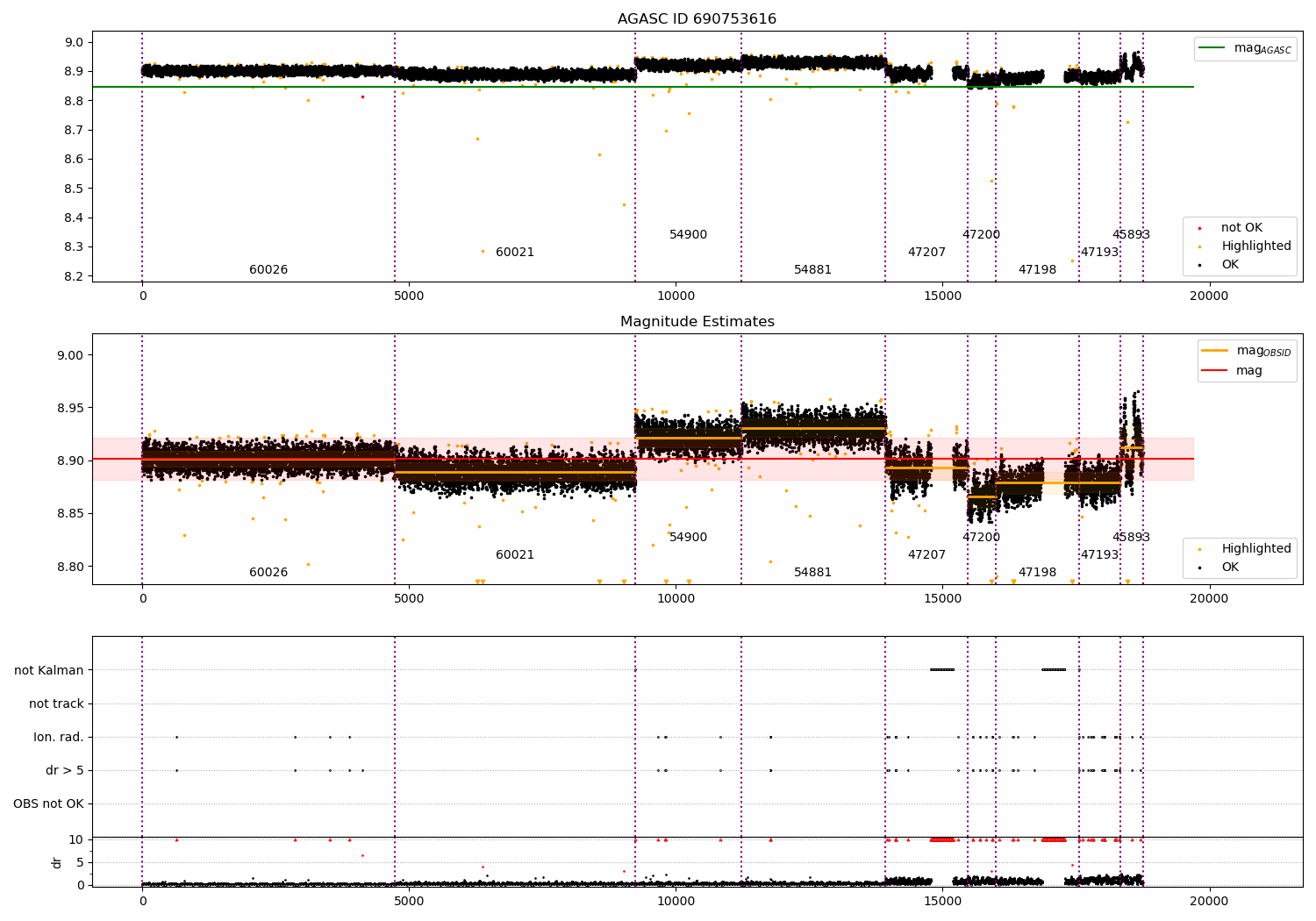The image size is (1316, 921).
Task: Click the 'dr > 5' axis label
Action: click(x=65, y=770)
